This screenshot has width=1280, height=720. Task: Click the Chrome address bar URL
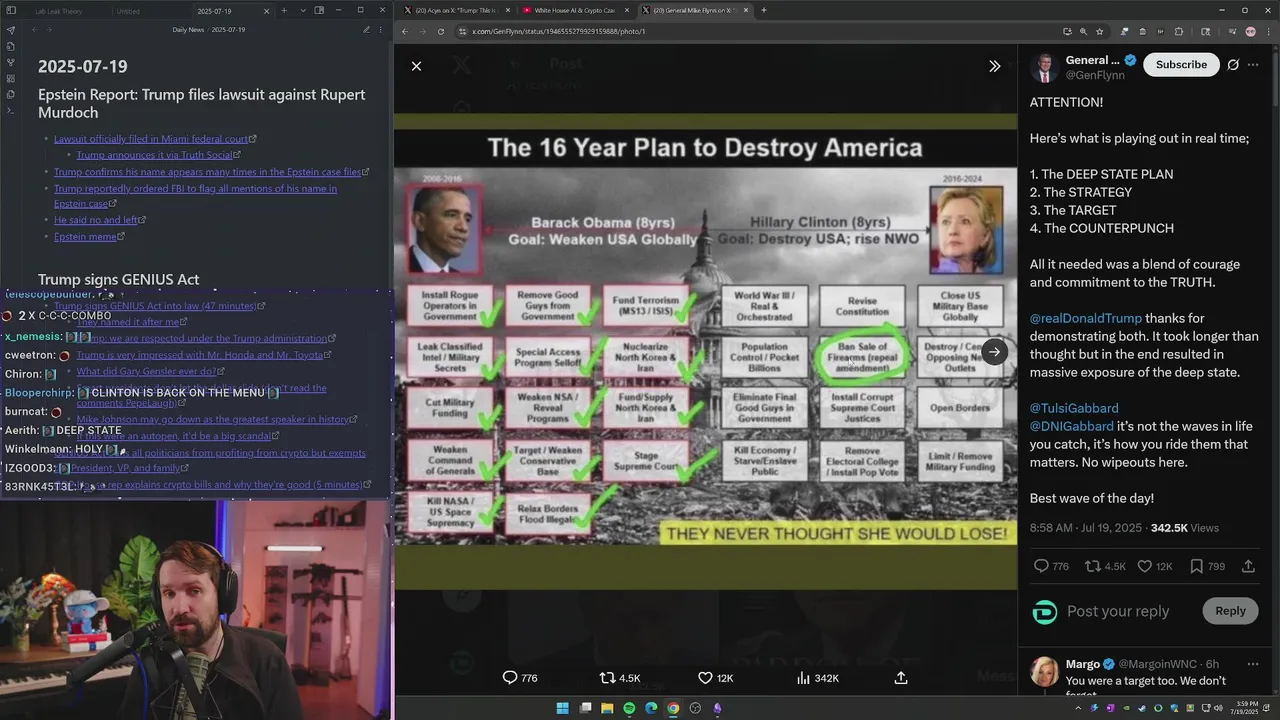click(x=558, y=31)
